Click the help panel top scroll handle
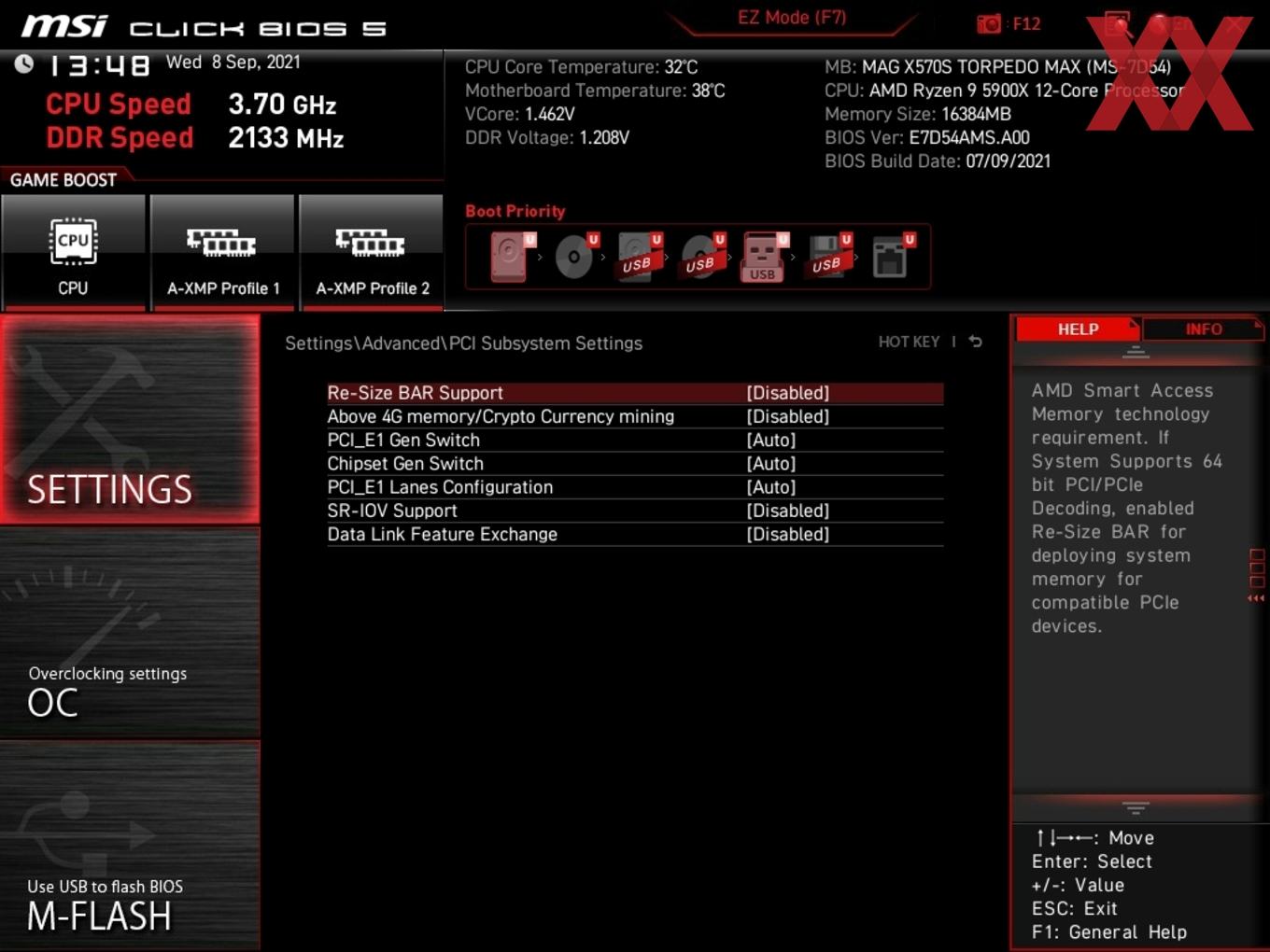Screen dimensions: 1270x952 coord(1136,352)
